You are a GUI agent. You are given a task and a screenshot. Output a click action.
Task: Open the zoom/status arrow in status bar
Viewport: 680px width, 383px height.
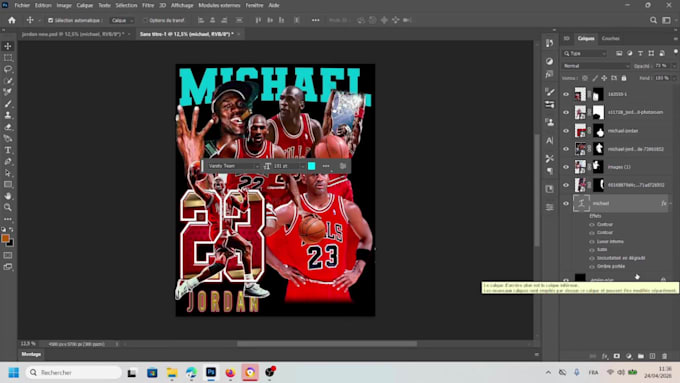[x=117, y=344]
